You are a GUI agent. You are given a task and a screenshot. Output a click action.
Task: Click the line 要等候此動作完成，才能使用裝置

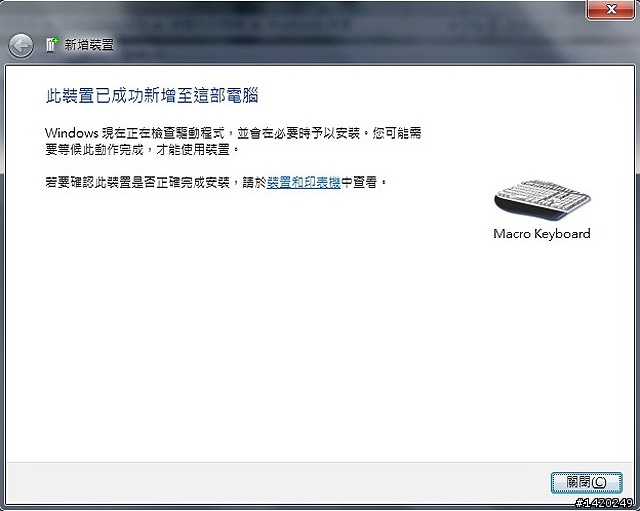pos(142,150)
